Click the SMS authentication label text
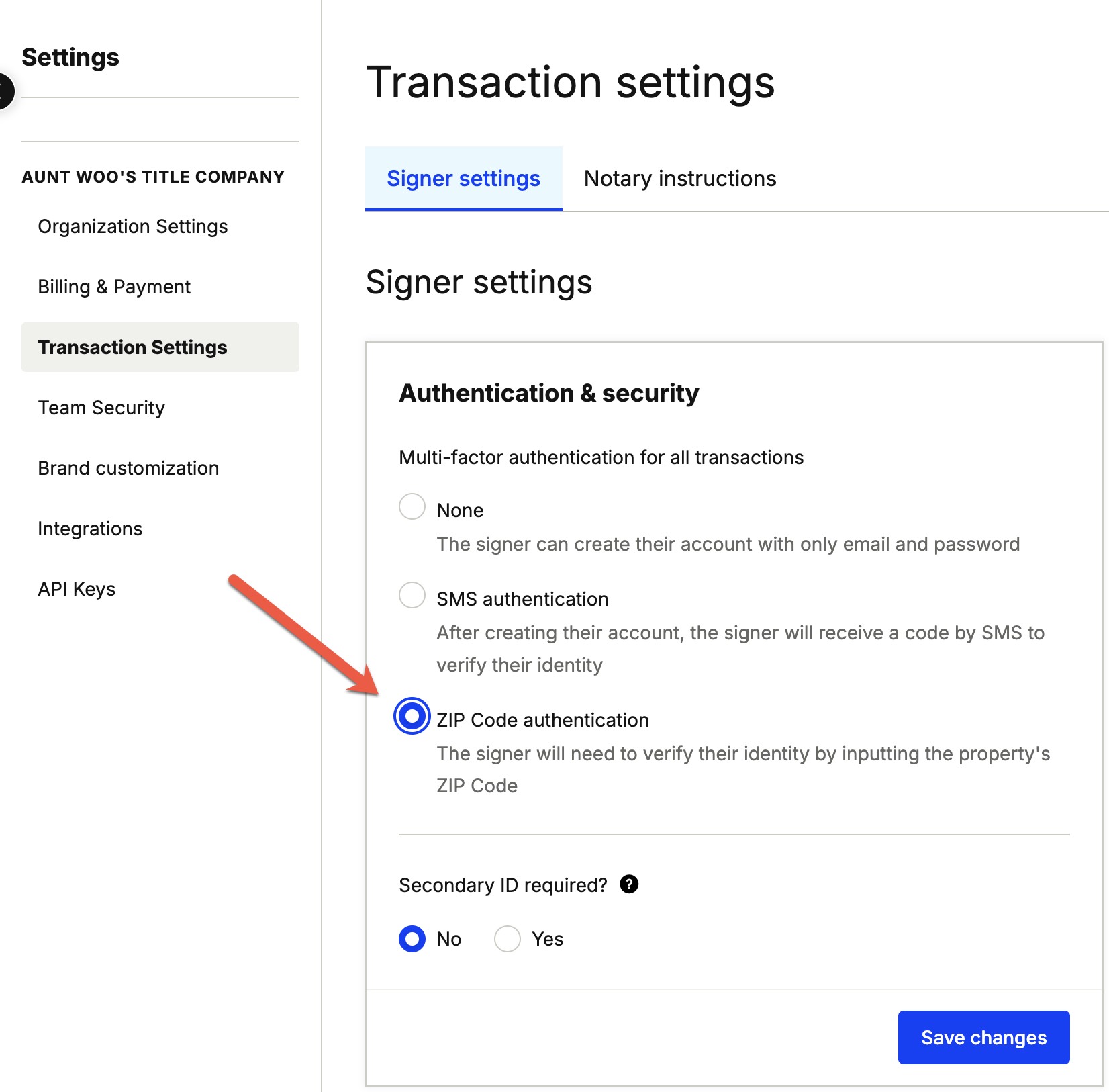1109x1092 pixels. point(522,599)
